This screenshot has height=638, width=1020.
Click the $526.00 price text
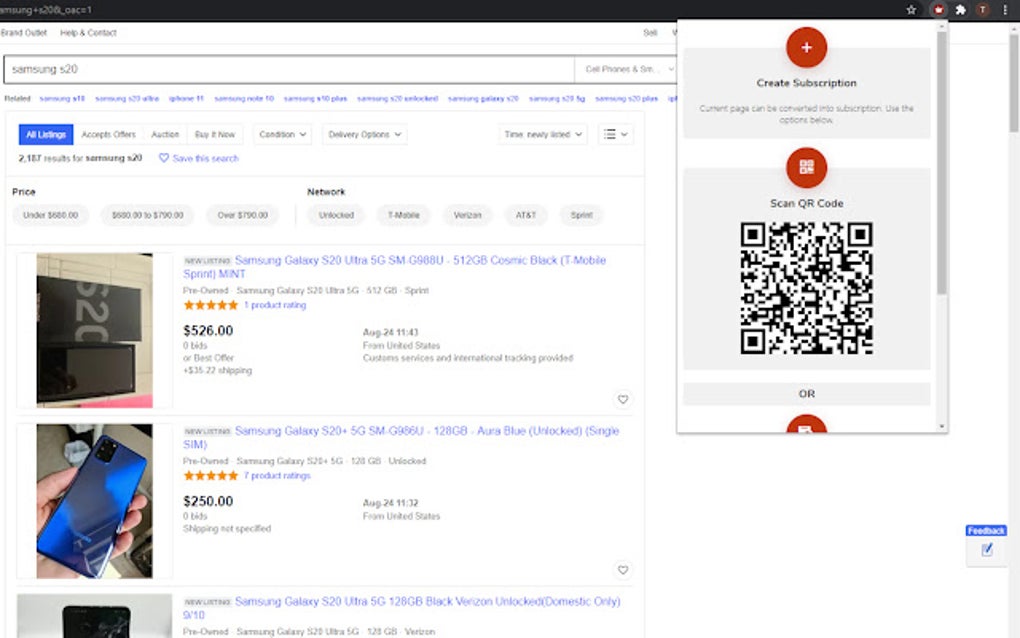click(x=208, y=330)
